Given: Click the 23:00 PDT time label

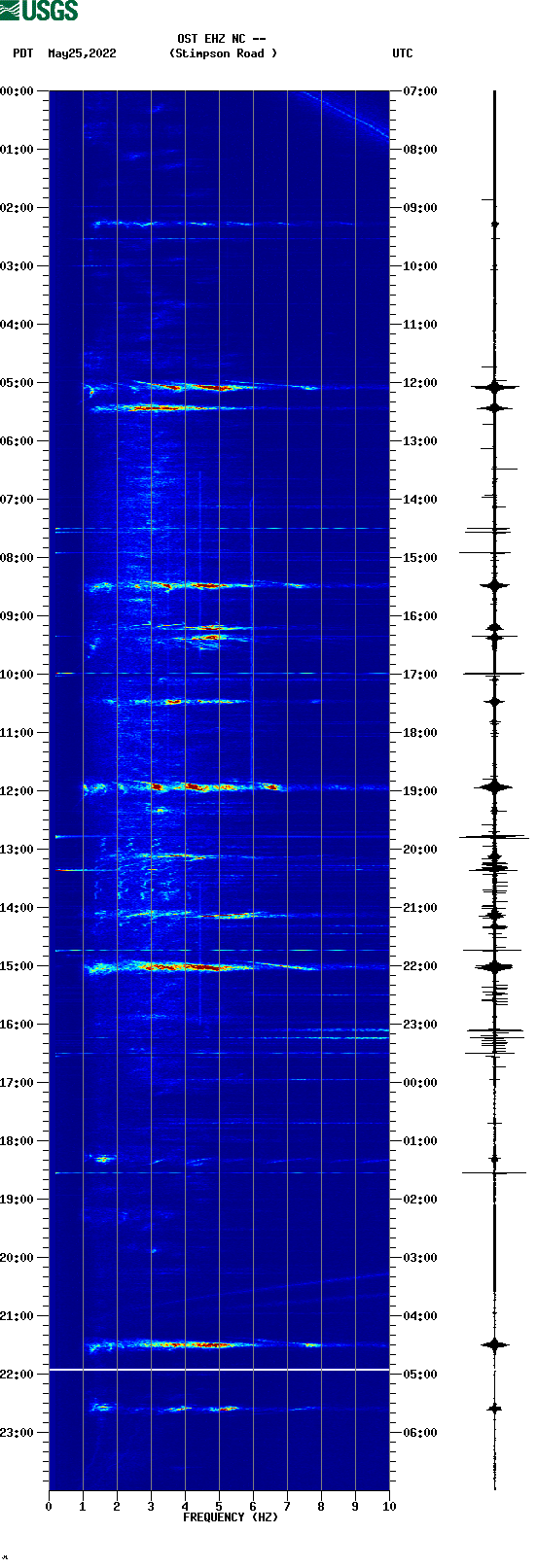Looking at the screenshot, I should pos(18,1433).
